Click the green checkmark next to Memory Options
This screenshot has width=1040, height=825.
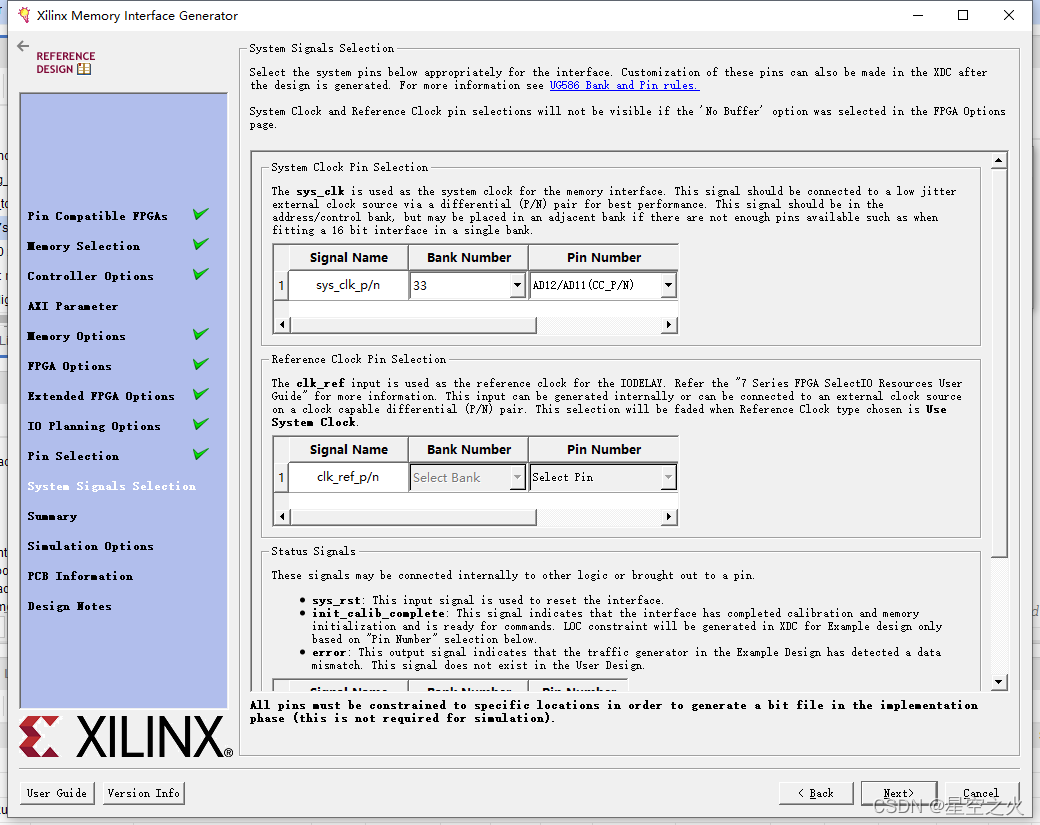coord(201,334)
